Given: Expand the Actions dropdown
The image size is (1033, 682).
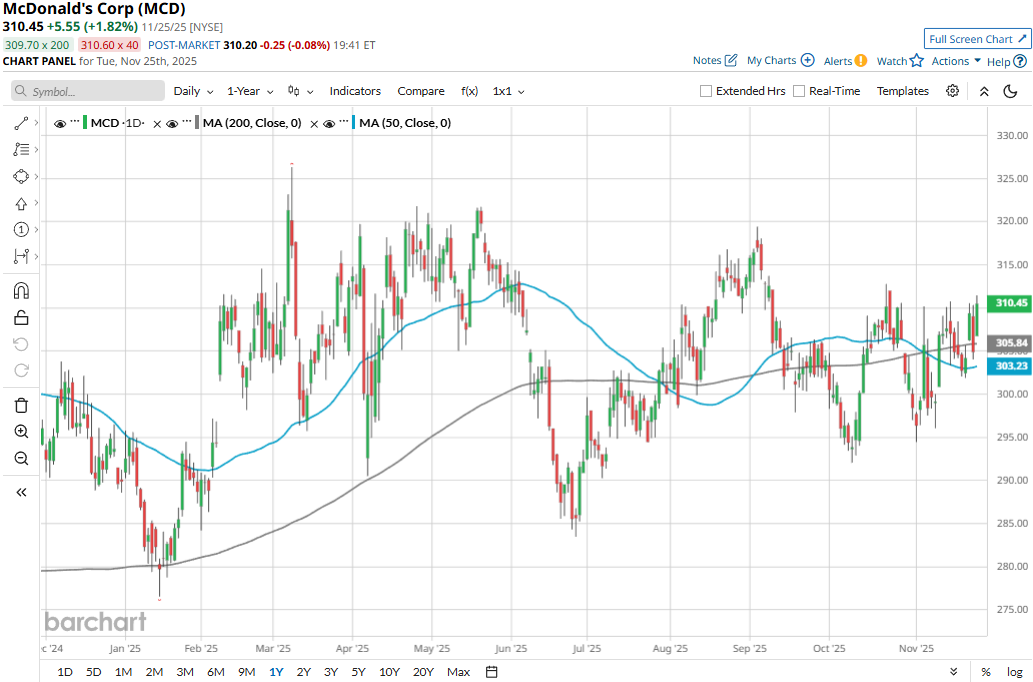Looking at the screenshot, I should click(x=956, y=61).
